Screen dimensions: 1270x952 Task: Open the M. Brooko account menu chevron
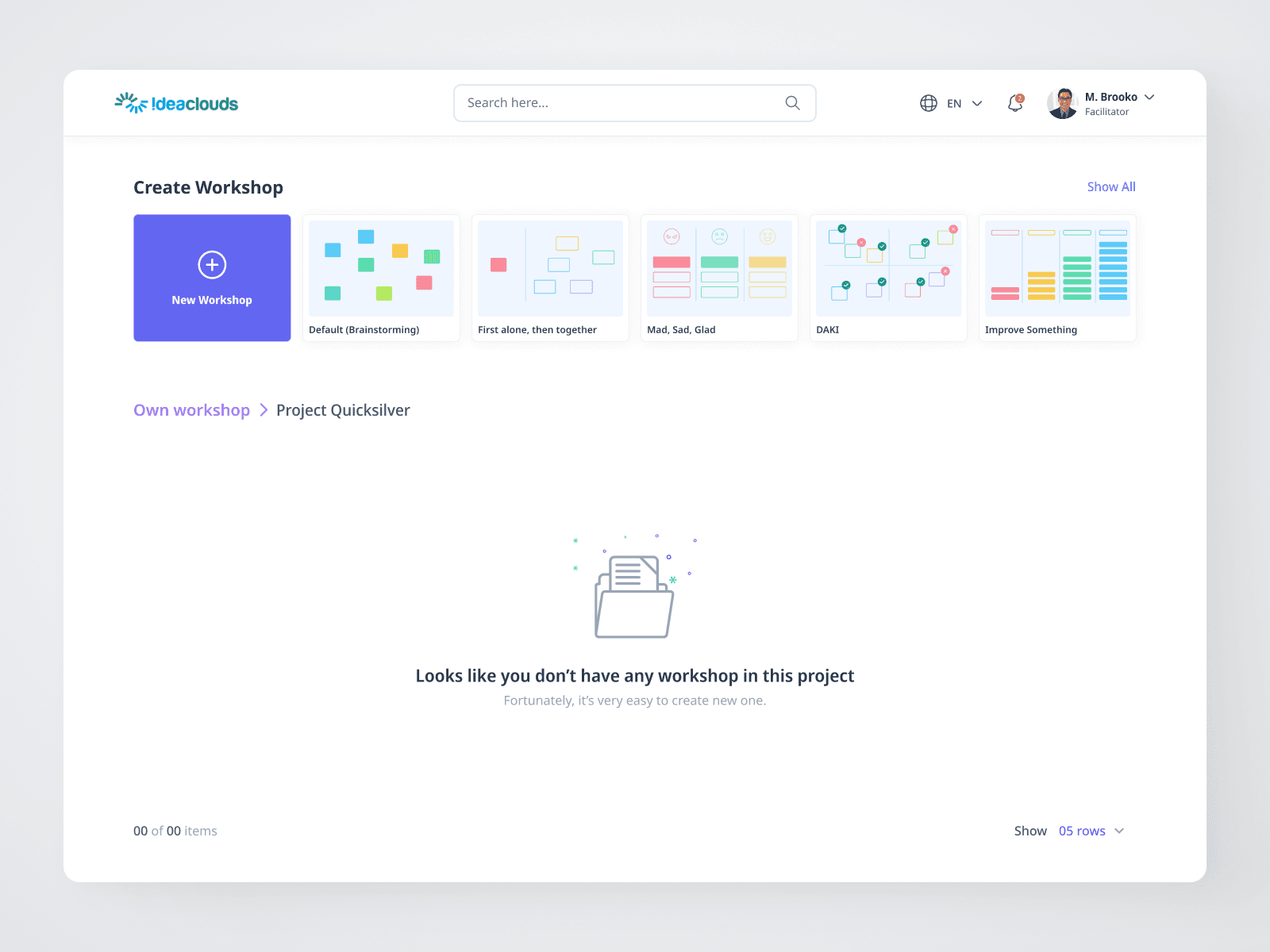(x=1149, y=97)
